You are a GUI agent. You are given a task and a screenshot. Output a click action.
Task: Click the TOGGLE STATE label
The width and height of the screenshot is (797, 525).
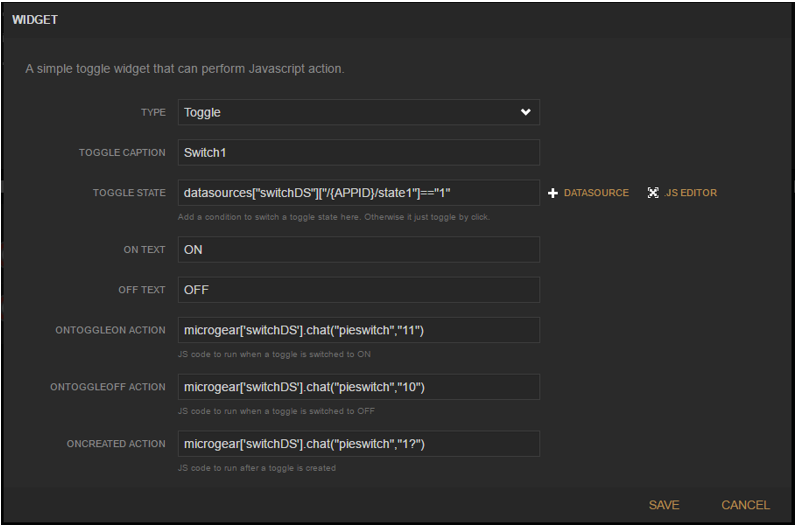point(129,193)
